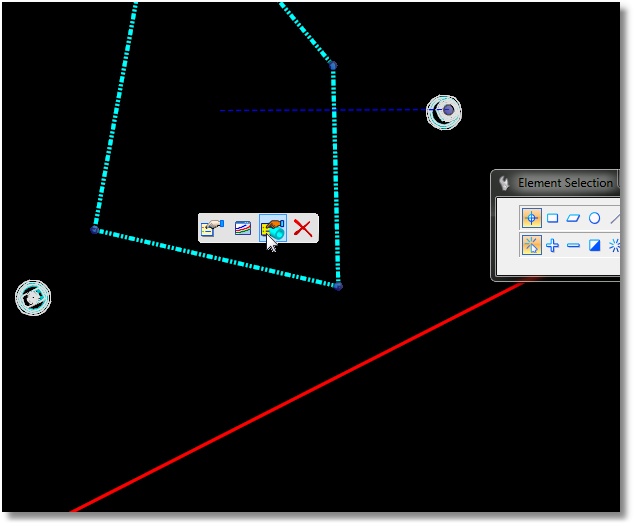Click the highlighted utility properties icon with pipe
This screenshot has width=634, height=526.
tap(273, 228)
